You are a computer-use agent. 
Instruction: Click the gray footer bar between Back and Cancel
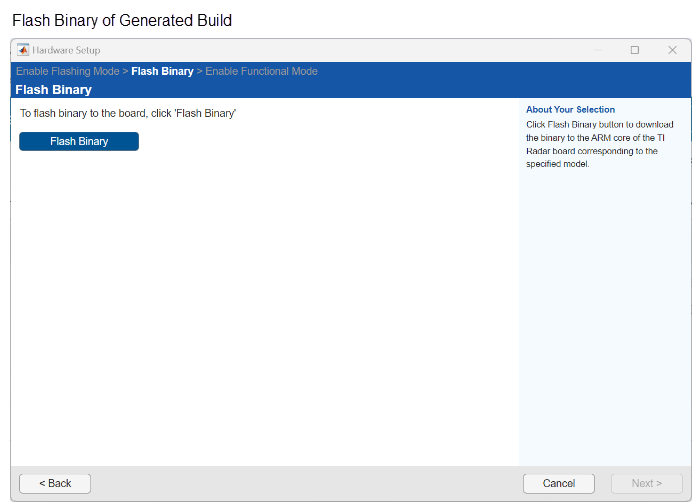300,483
